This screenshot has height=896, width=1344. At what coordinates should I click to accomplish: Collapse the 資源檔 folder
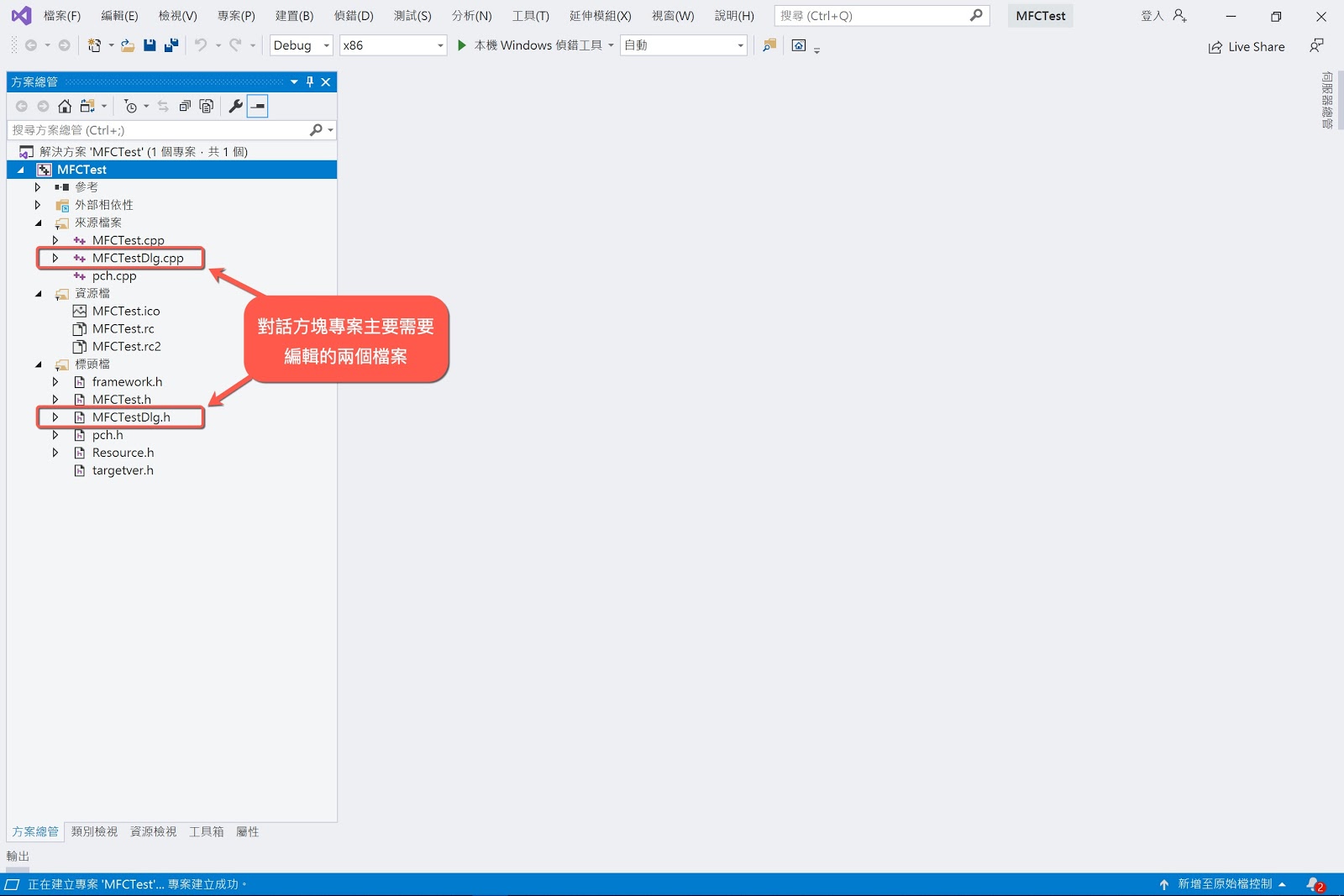coord(38,293)
